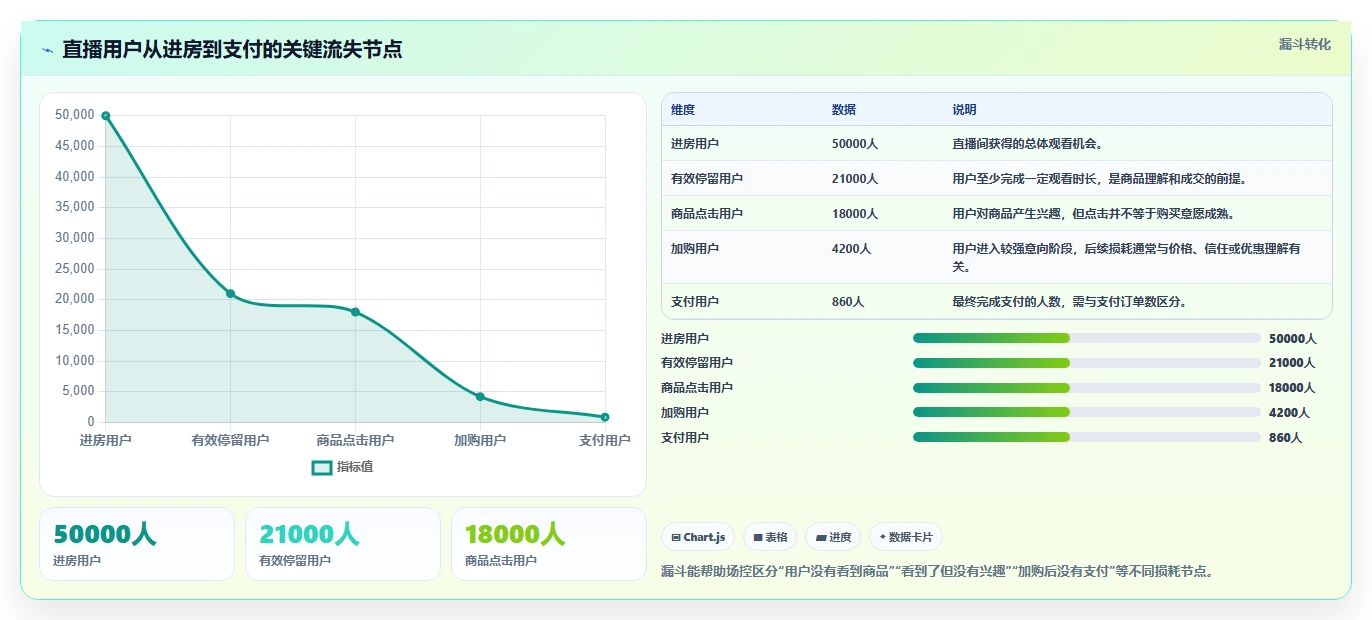Click the 支付用户 progress bar
Image resolution: width=1372 pixels, height=620 pixels.
point(1087,437)
